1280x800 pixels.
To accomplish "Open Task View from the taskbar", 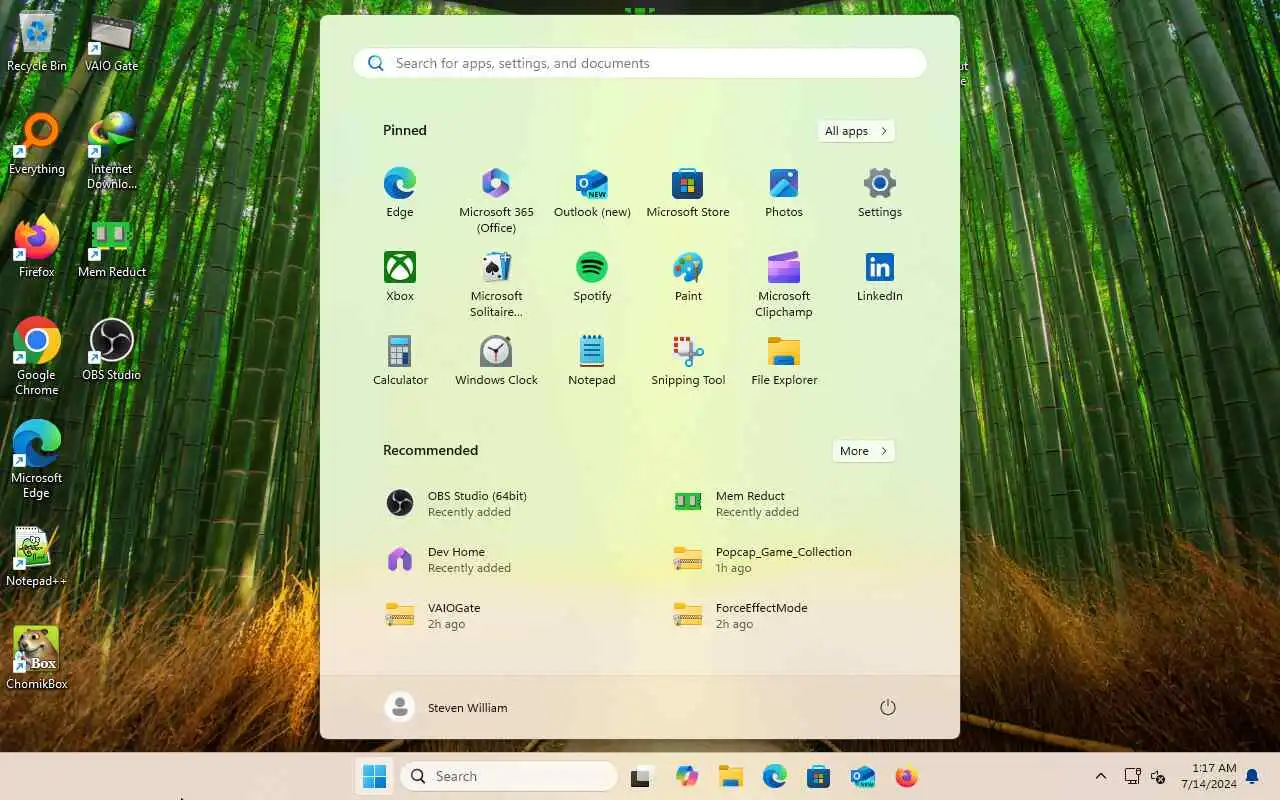I will 641,776.
